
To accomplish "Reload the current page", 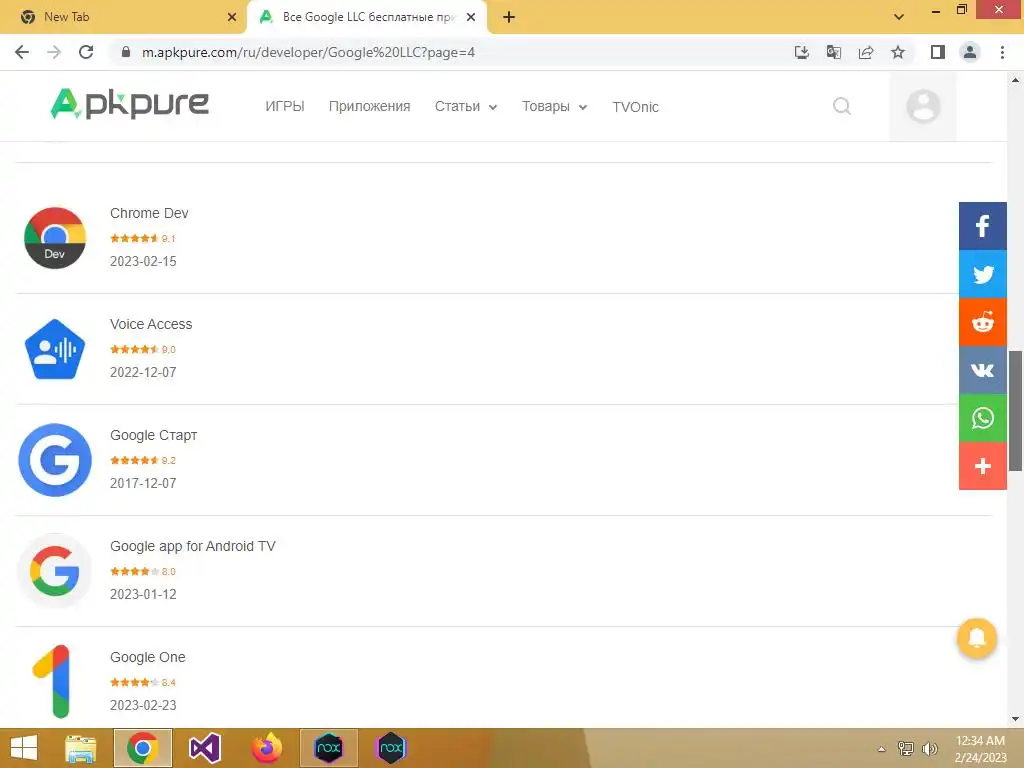I will pos(86,52).
